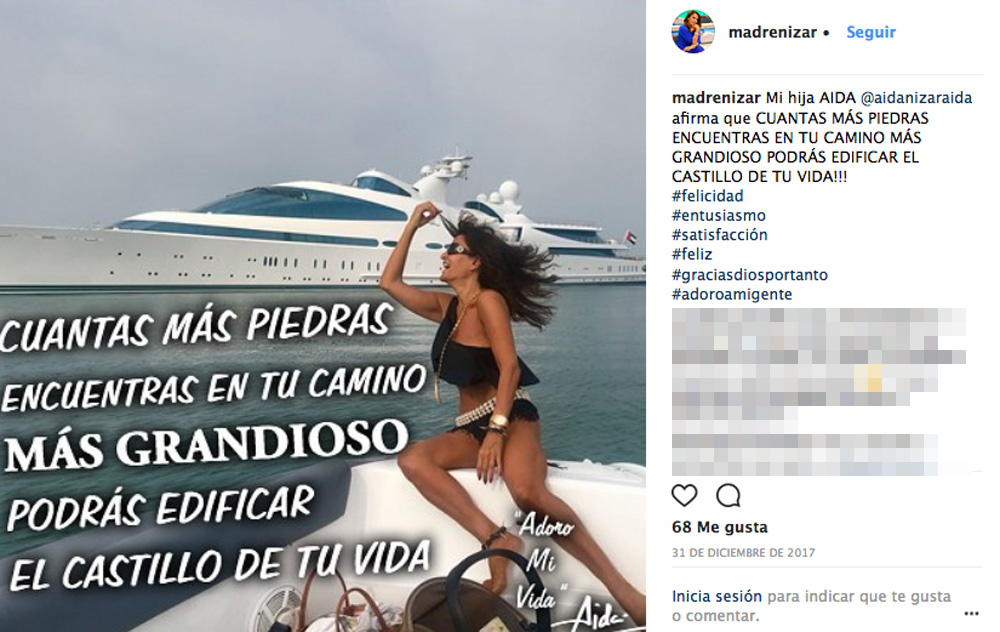Viewport: 1000px width, 632px height.
Task: View the 68 Me gusta likes list
Action: [x=719, y=527]
